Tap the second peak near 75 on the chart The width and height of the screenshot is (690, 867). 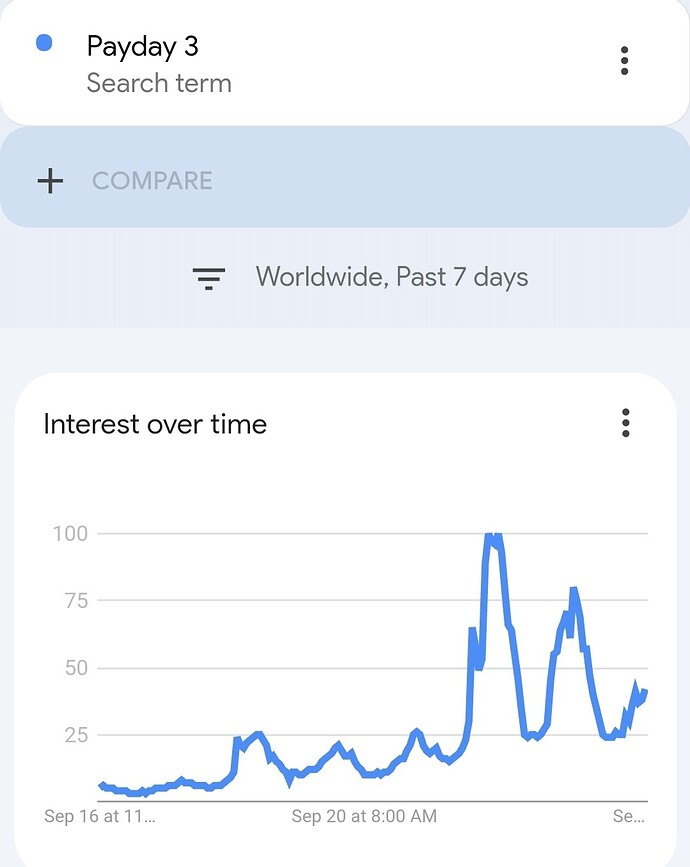click(573, 590)
